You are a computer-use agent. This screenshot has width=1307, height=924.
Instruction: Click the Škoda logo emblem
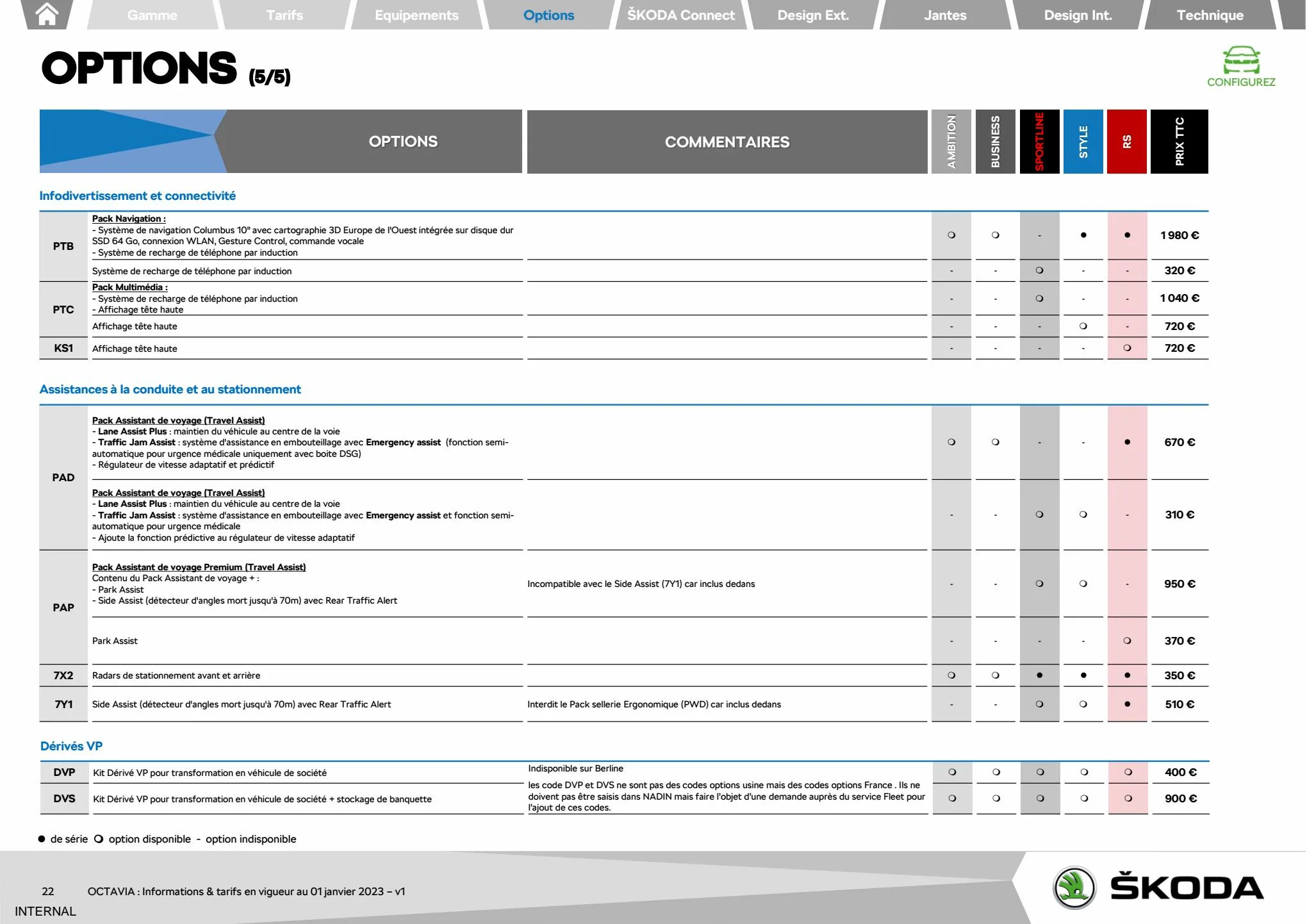pos(1074,888)
